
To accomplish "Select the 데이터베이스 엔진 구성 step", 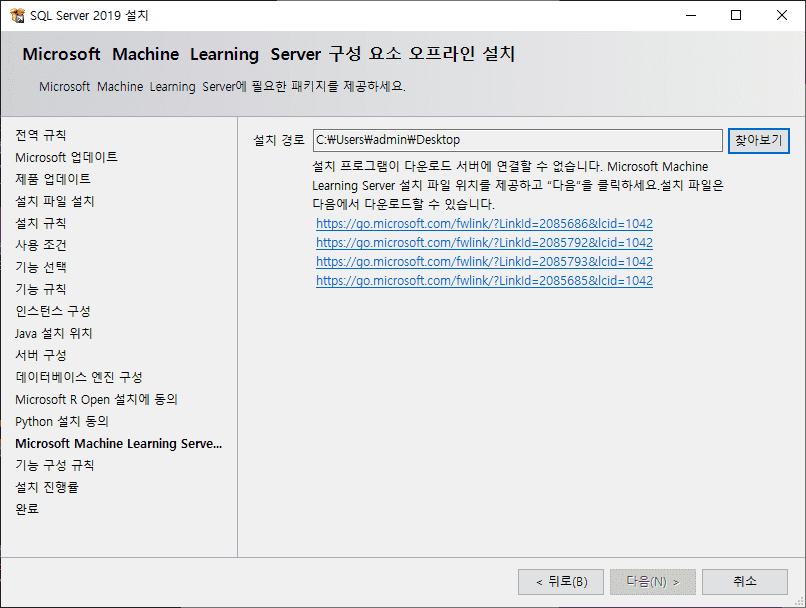I will click(79, 378).
